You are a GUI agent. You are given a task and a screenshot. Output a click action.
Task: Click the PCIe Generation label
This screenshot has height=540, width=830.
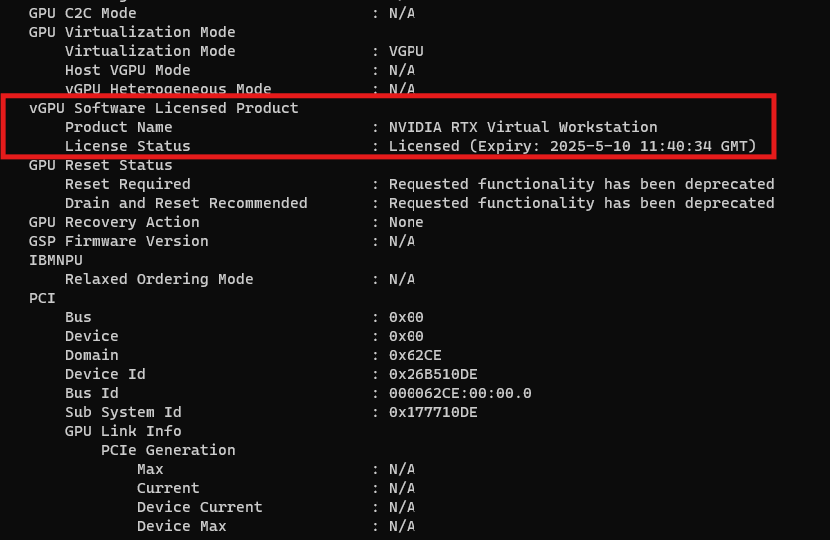tap(168, 450)
